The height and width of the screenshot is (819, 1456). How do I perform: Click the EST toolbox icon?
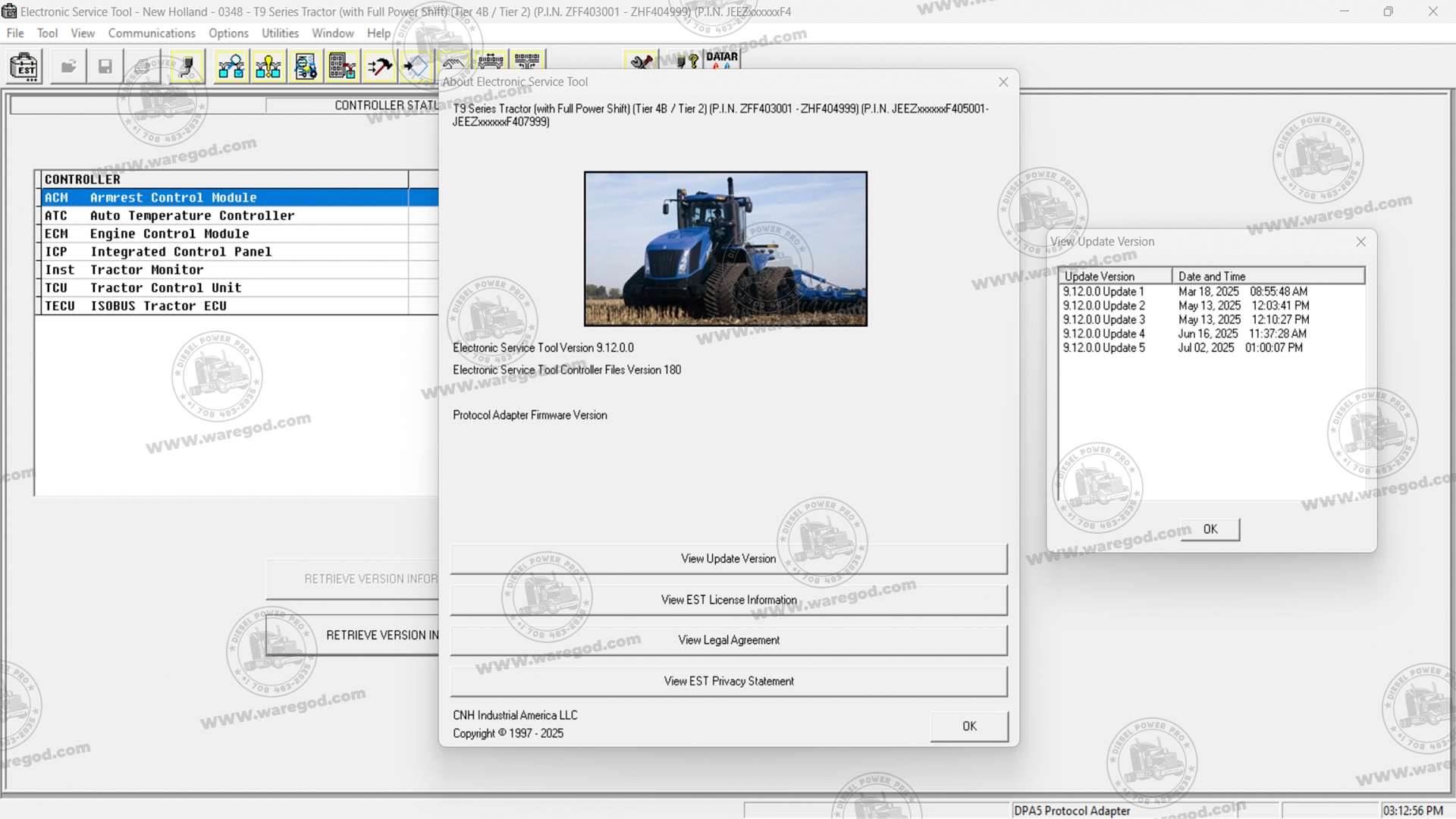point(24,67)
